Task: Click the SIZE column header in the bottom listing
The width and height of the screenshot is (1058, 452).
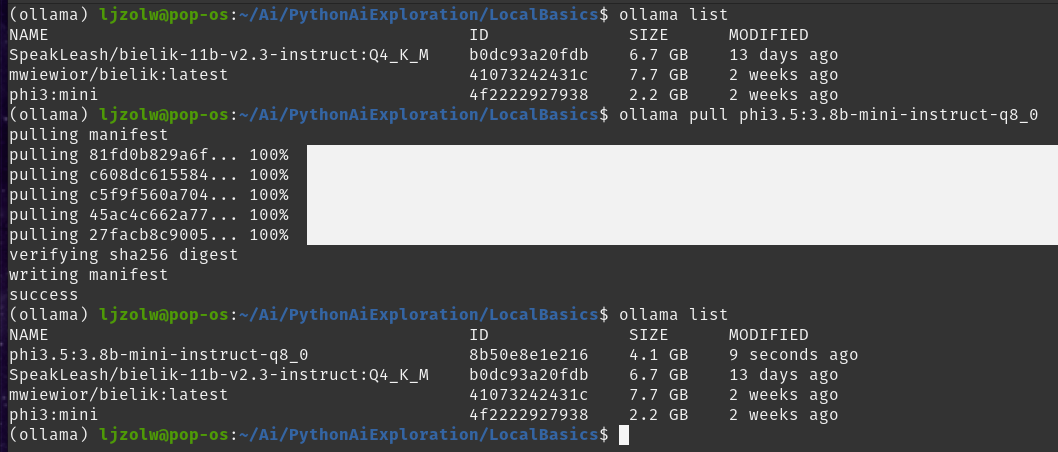Action: 648,335
